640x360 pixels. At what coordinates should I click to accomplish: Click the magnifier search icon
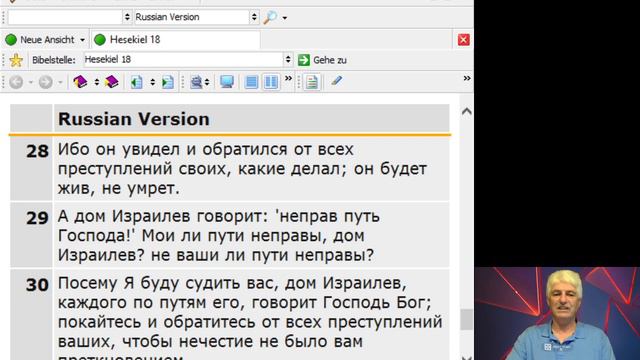click(x=270, y=17)
